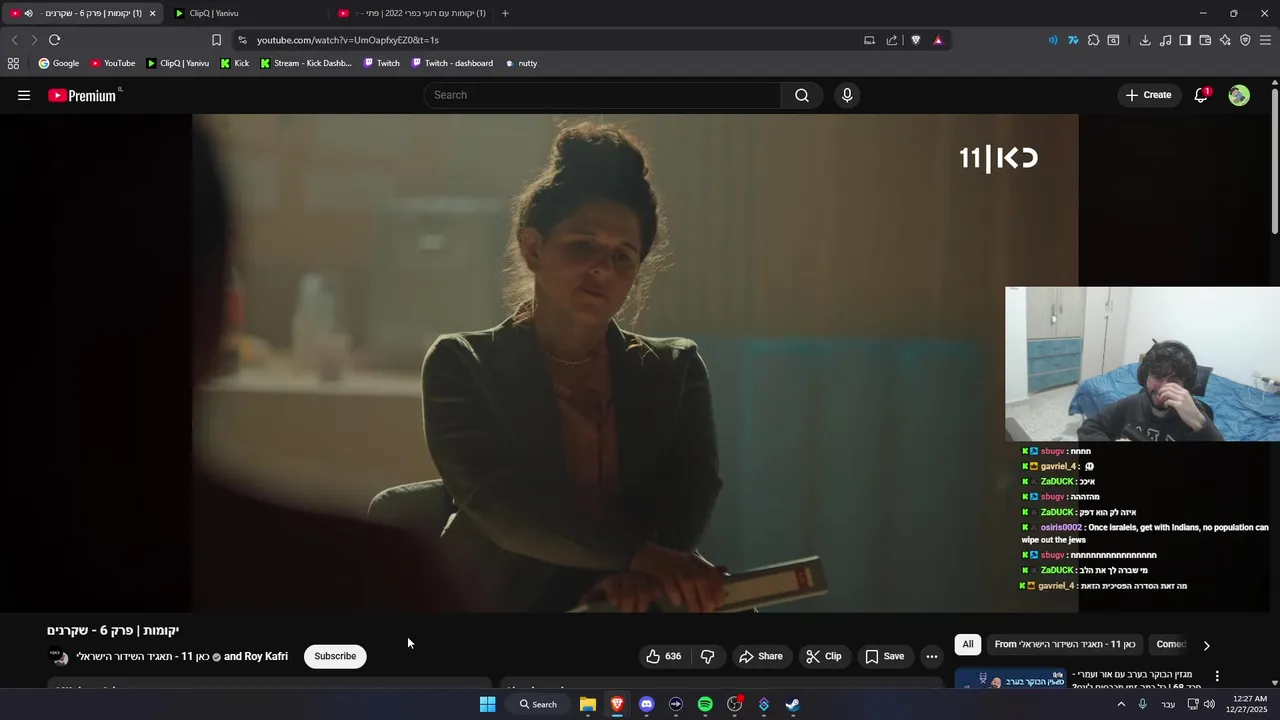Open the YouTube bookmark
This screenshot has height=720, width=1280.
coord(112,63)
